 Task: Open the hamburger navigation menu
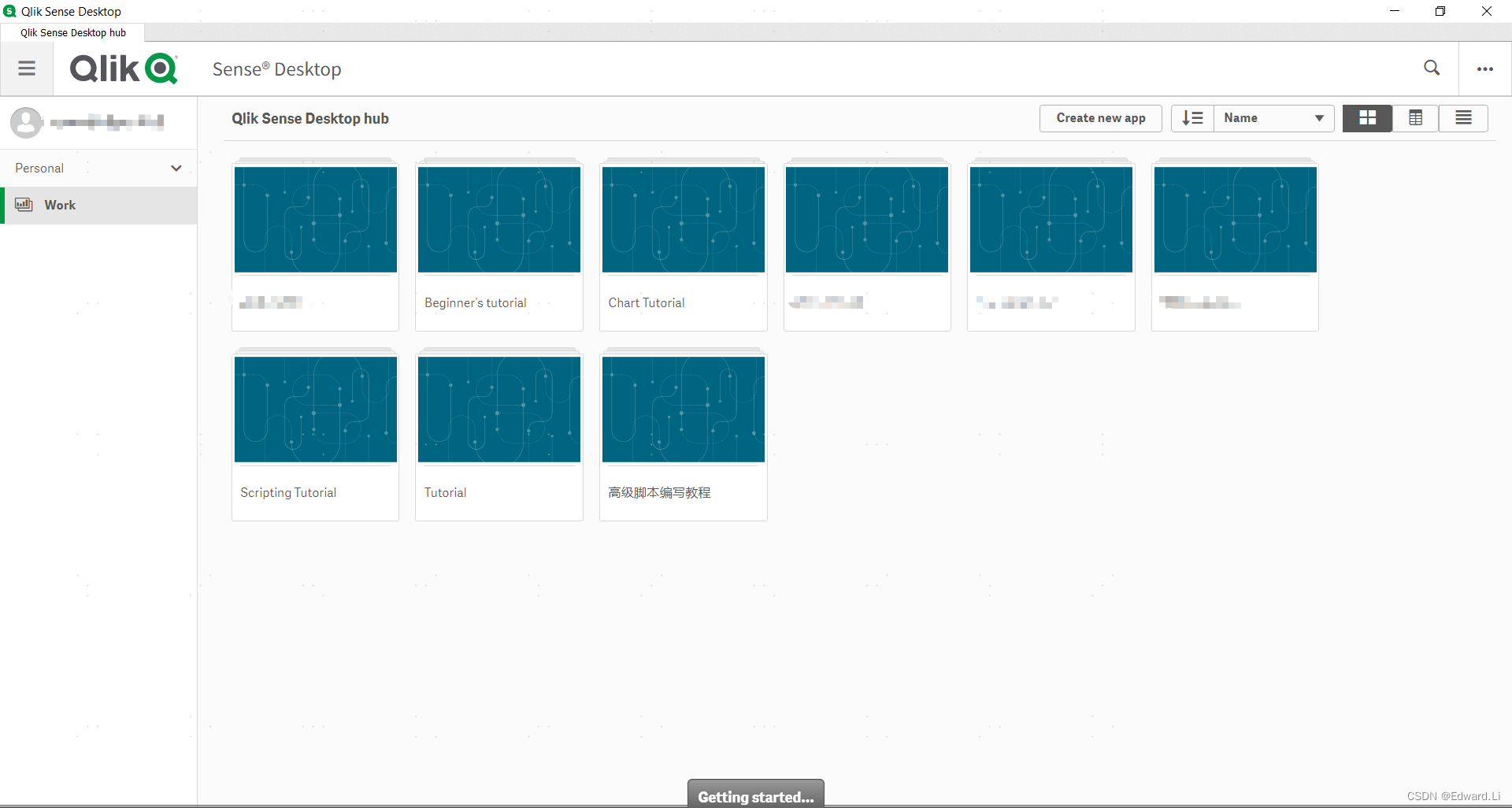point(27,69)
